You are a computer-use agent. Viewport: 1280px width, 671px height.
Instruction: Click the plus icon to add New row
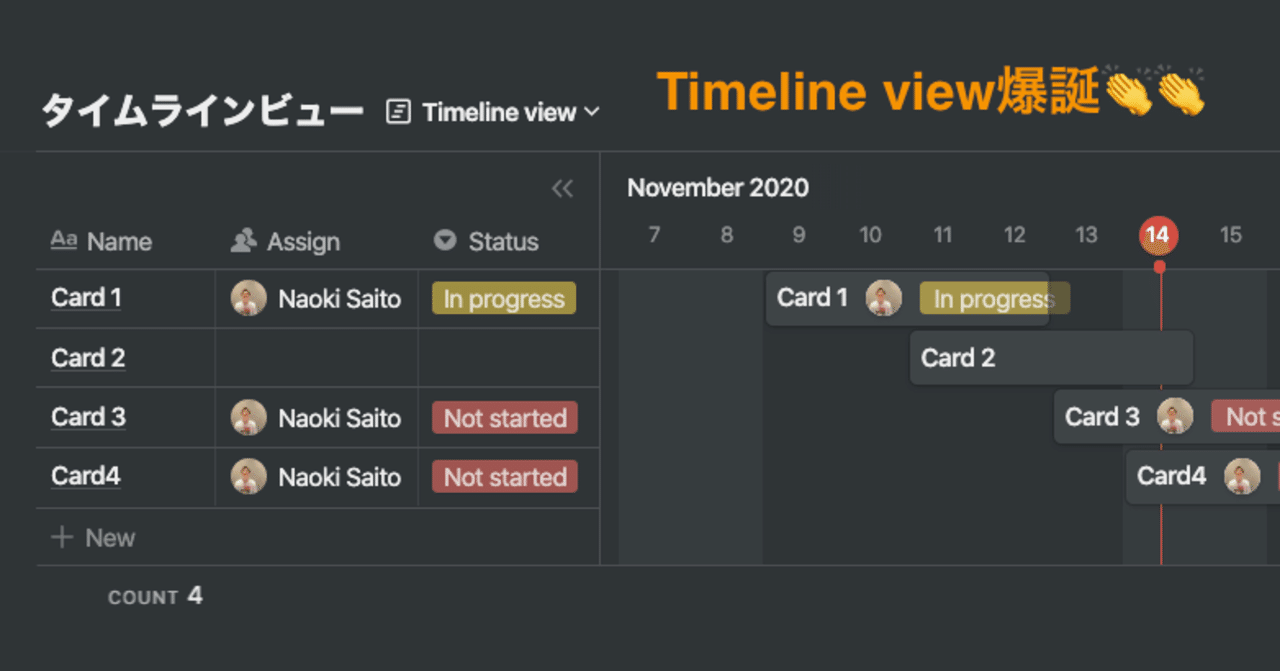[62, 538]
